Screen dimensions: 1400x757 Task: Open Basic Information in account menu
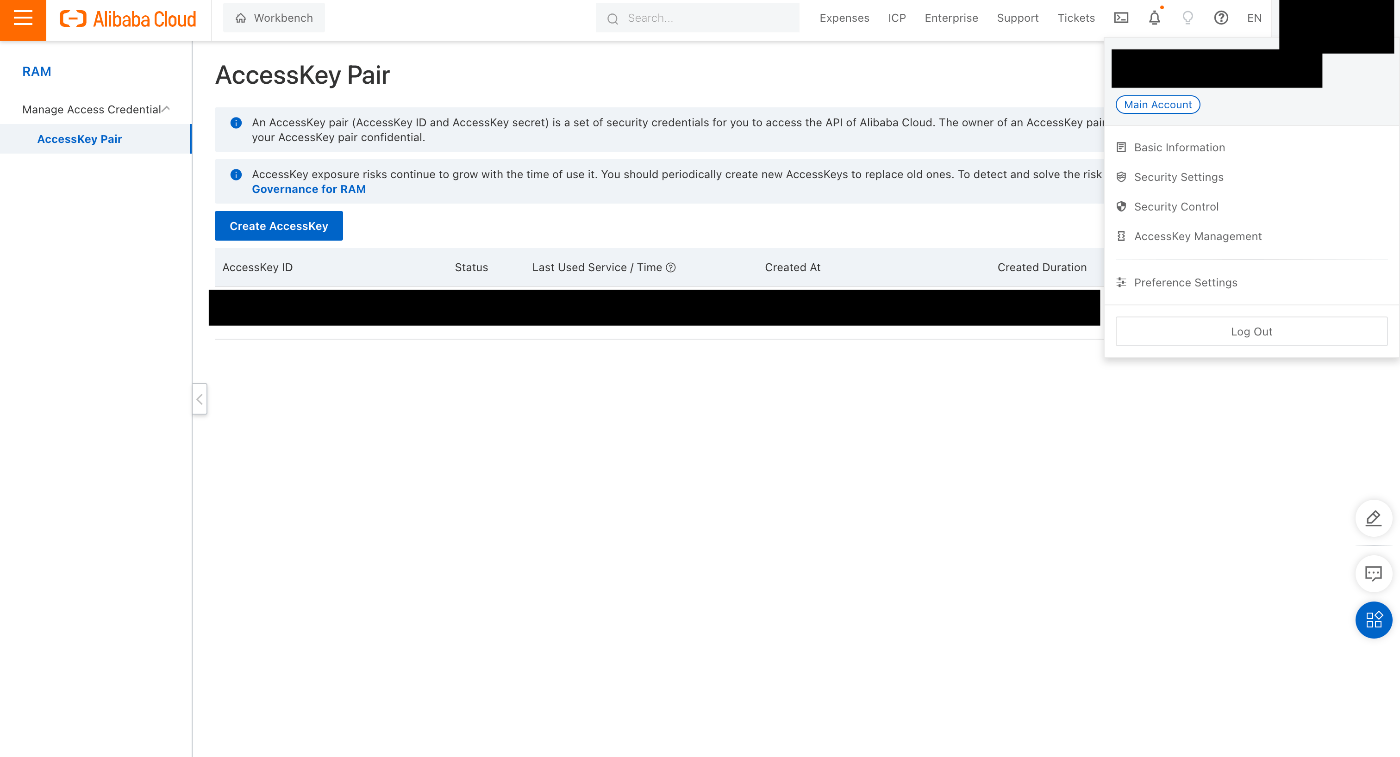point(1179,147)
